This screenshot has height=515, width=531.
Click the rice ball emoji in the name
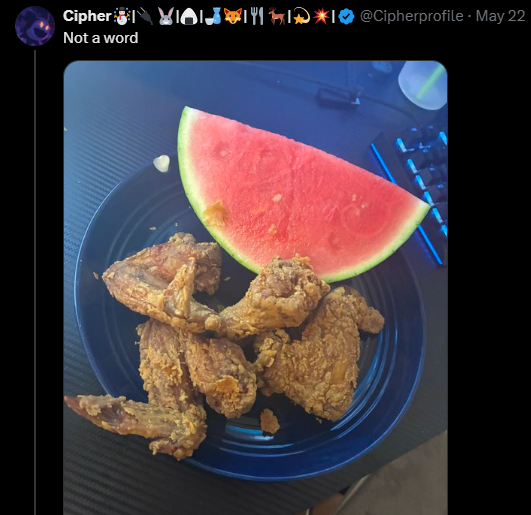click(189, 16)
